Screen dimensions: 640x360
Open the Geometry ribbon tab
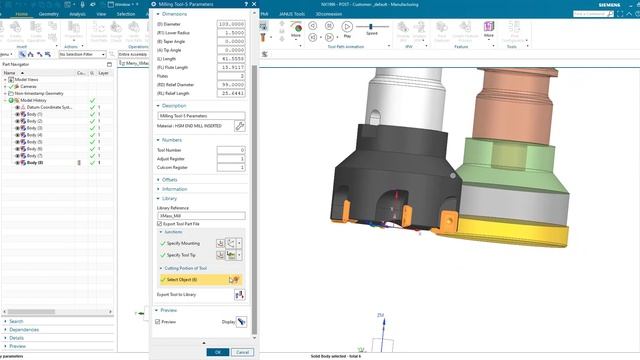click(49, 14)
